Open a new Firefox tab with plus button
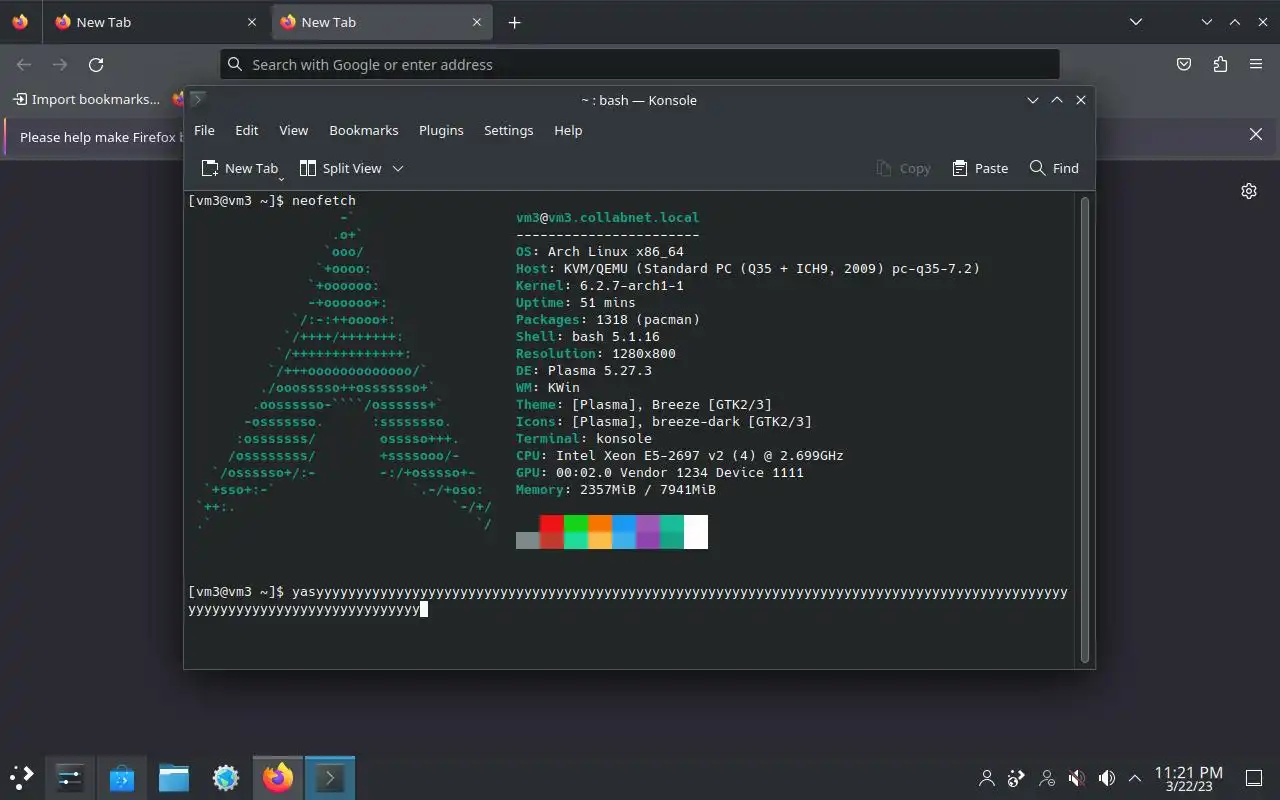 514,22
